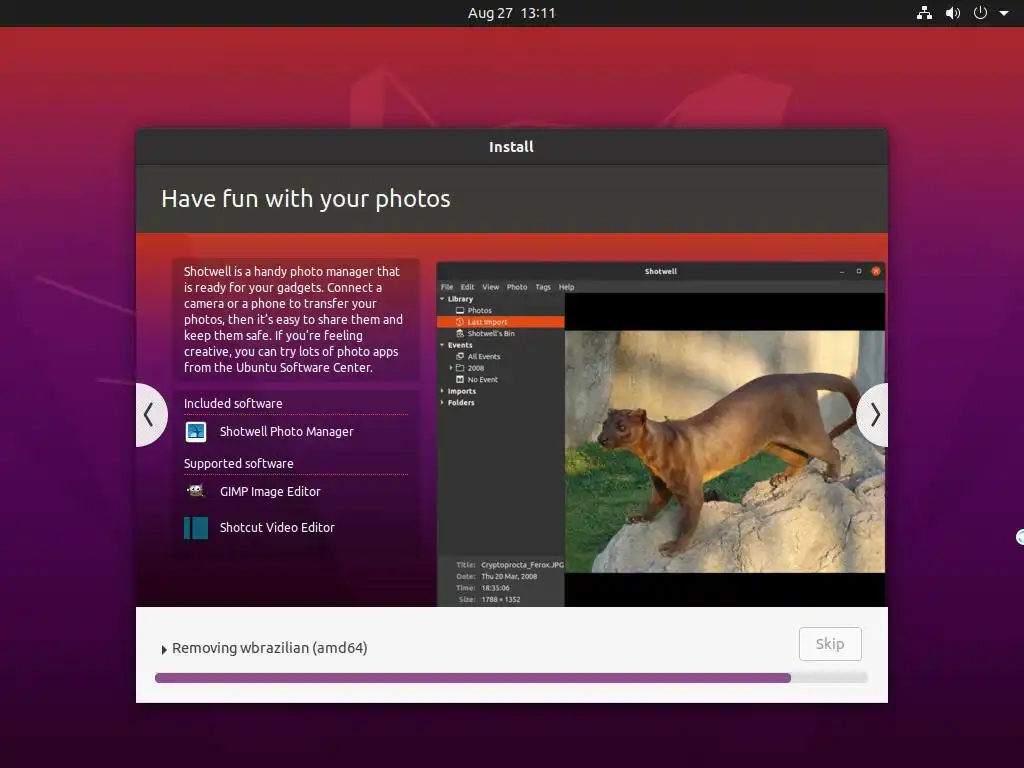Image resolution: width=1024 pixels, height=768 pixels.
Task: Click the GIMP Image Editor icon
Action: coord(196,491)
